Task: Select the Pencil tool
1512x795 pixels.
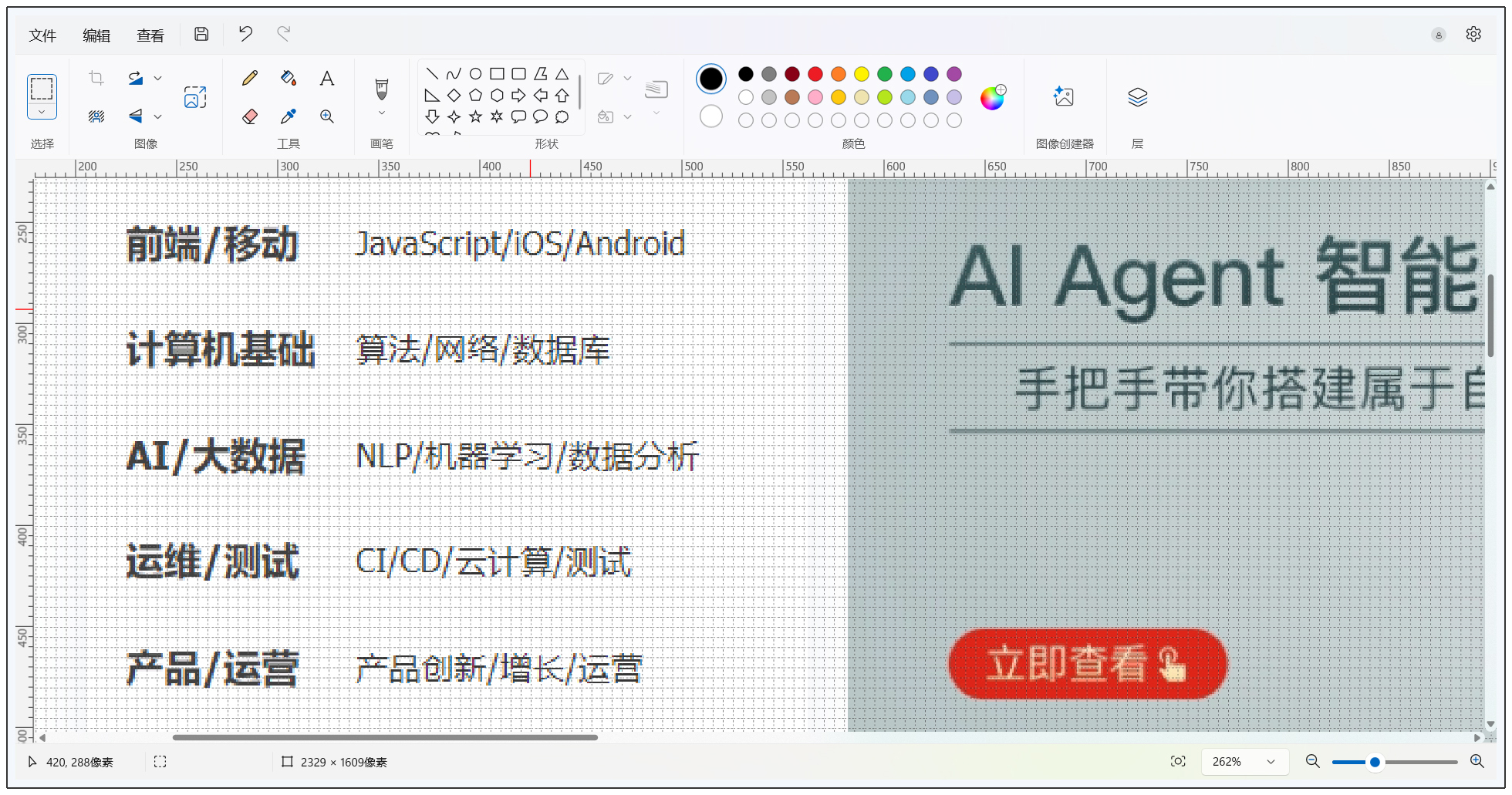Action: (250, 78)
